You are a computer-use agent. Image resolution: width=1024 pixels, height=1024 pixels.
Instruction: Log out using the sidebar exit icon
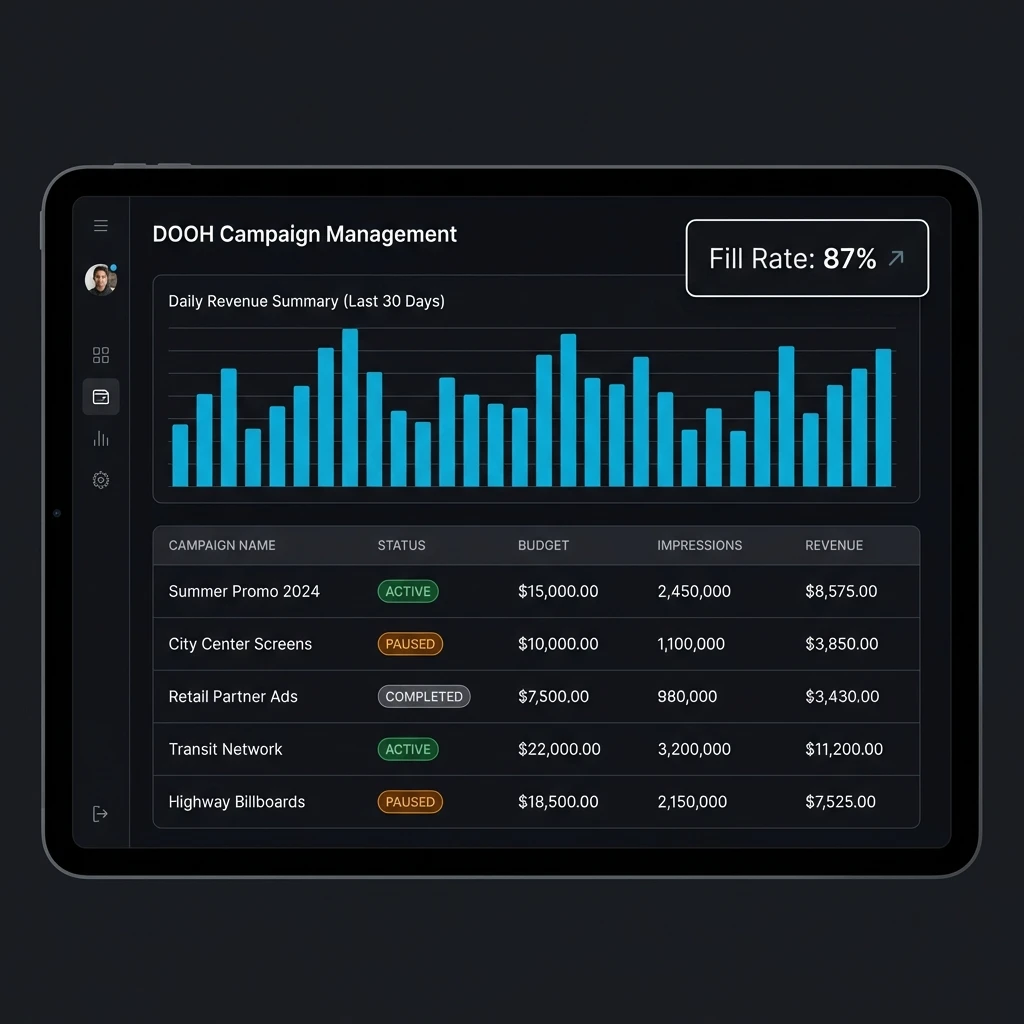pos(100,813)
